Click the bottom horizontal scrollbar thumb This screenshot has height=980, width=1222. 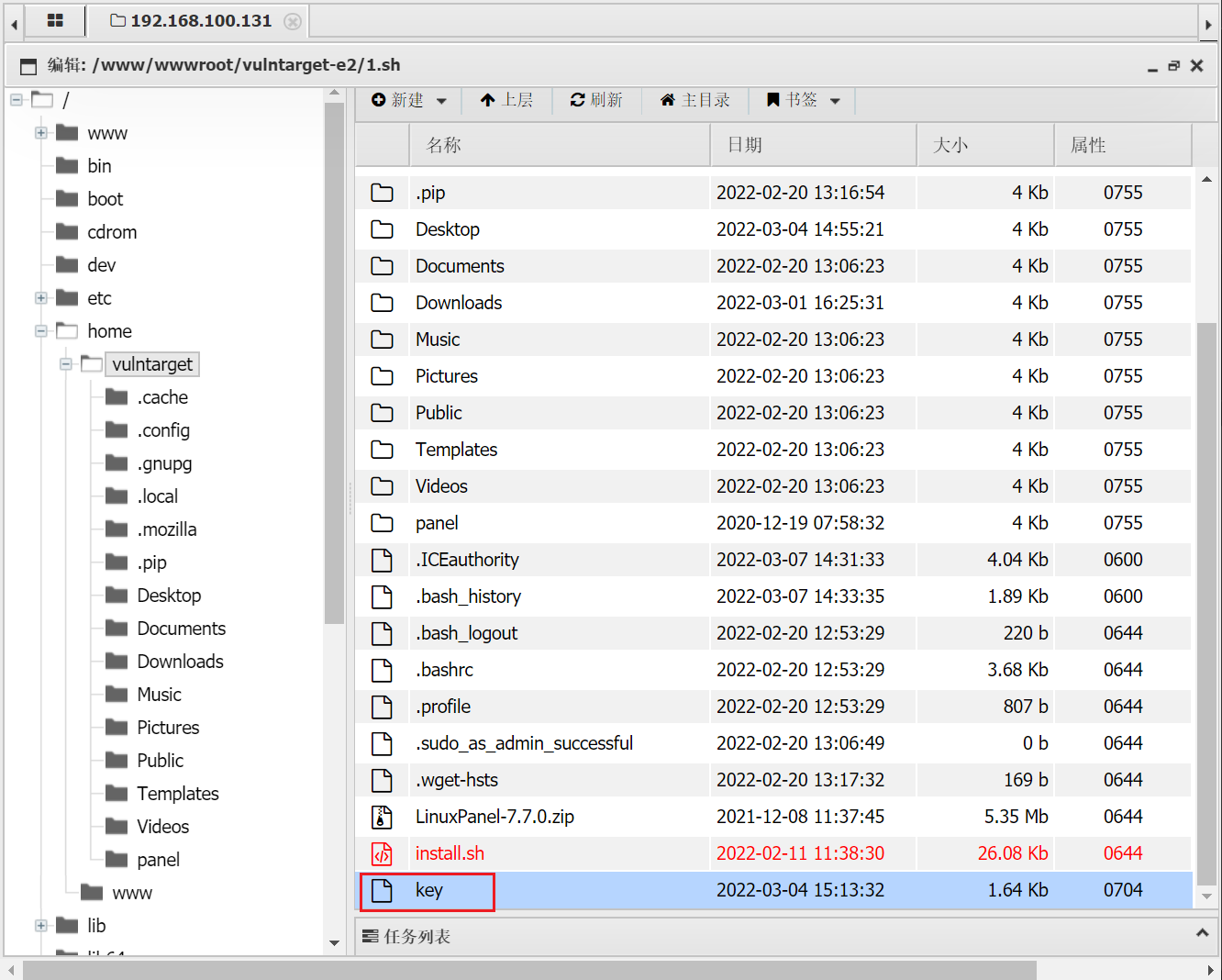(529, 970)
